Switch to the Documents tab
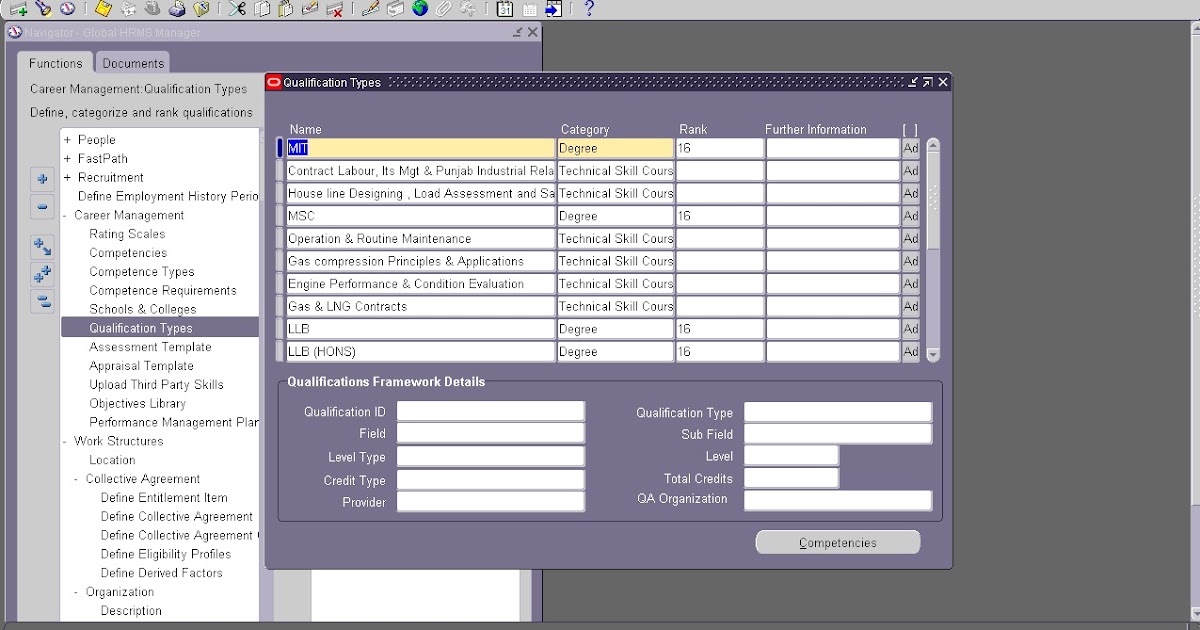Image resolution: width=1200 pixels, height=630 pixels. tap(133, 63)
